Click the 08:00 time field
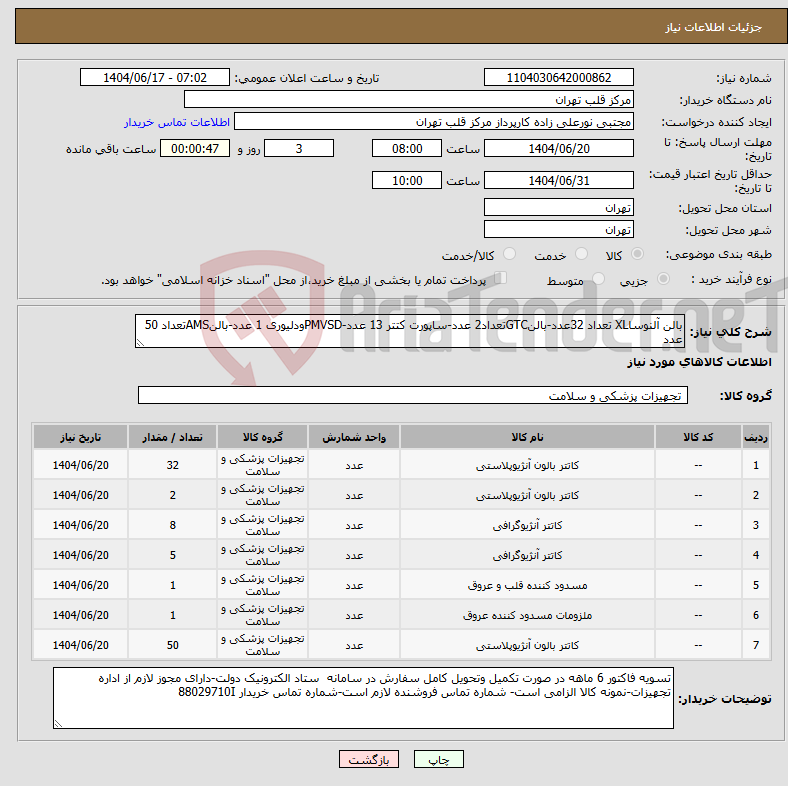This screenshot has width=788, height=786. (x=407, y=148)
